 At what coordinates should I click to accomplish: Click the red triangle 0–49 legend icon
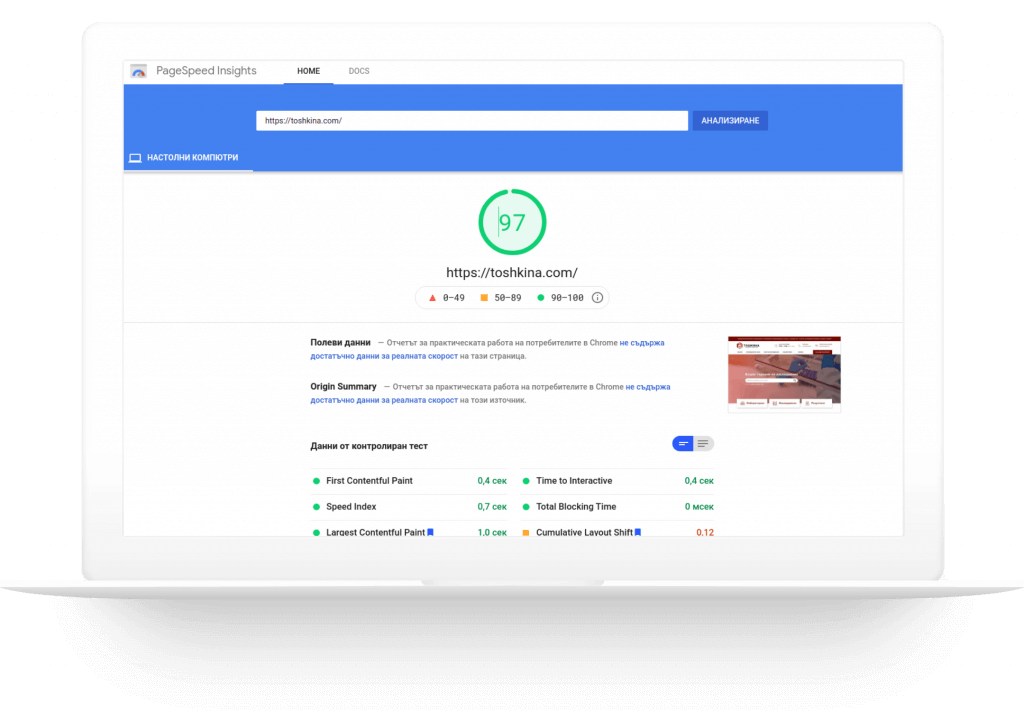tap(432, 298)
